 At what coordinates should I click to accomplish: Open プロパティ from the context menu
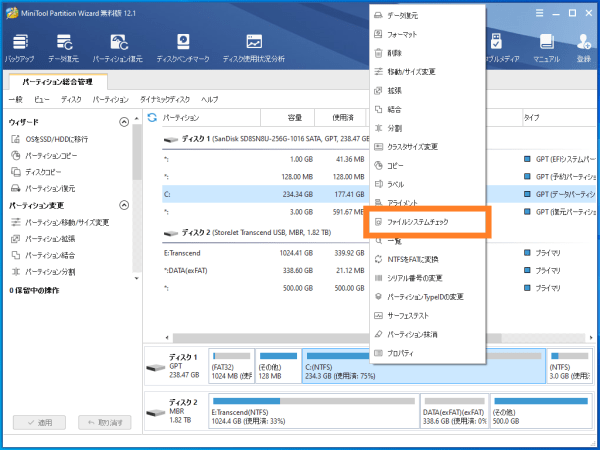tap(427, 353)
